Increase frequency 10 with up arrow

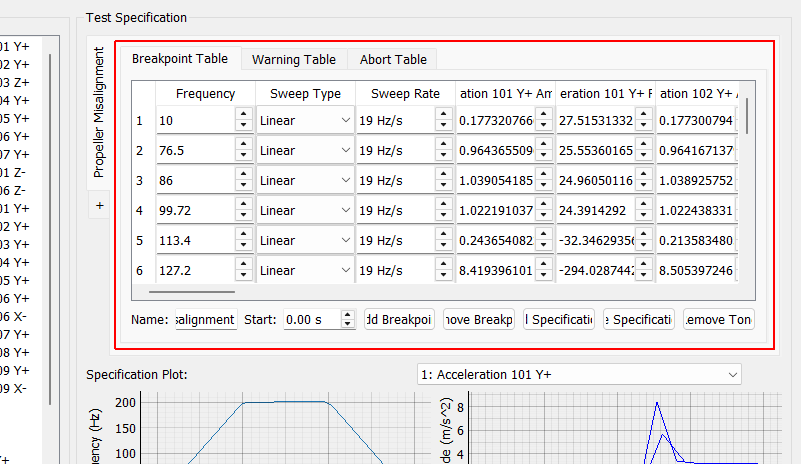point(244,114)
